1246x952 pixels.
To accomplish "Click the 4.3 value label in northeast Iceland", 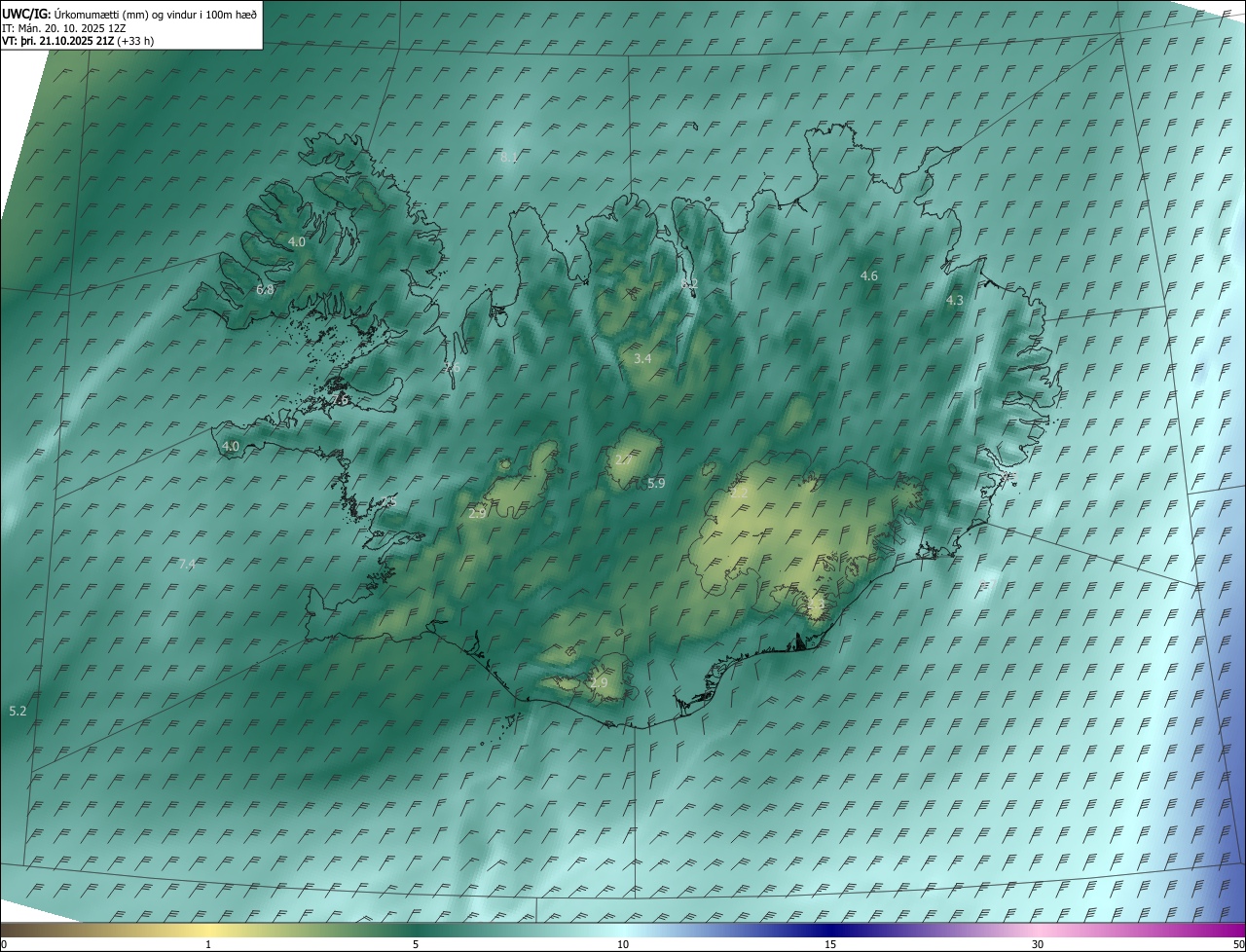I will coord(955,301).
